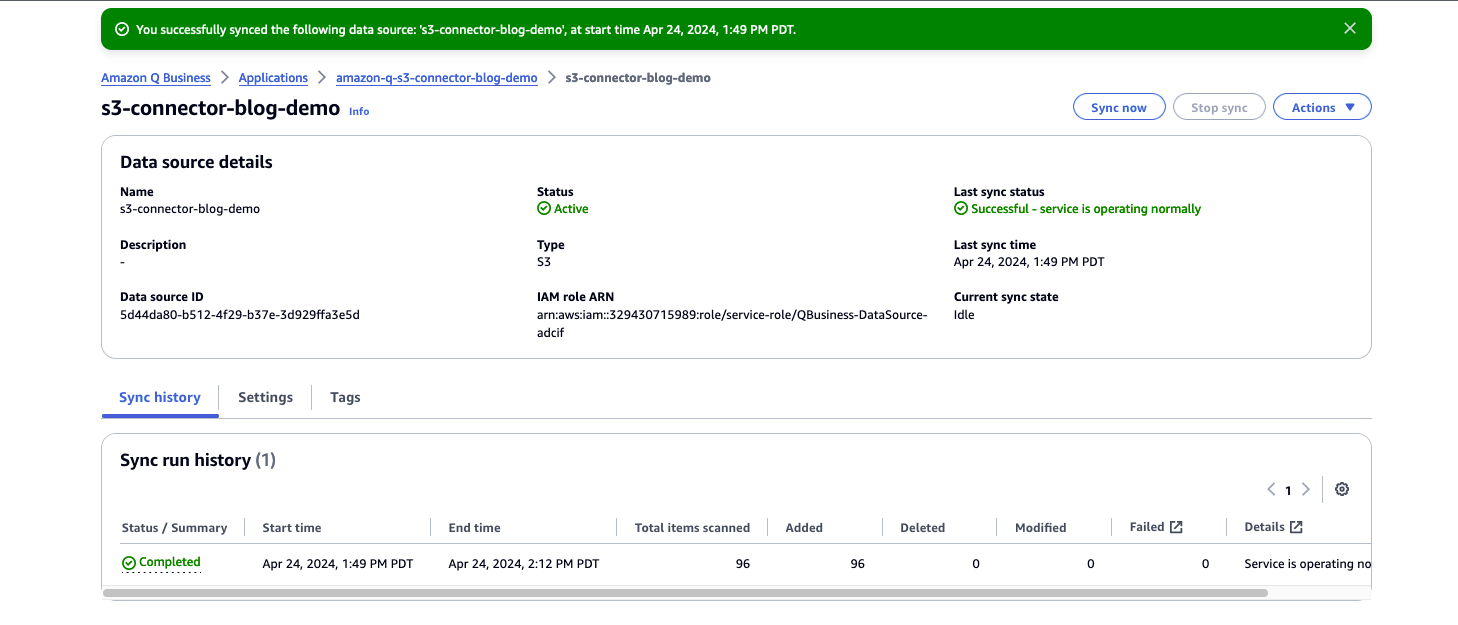Screen dimensions: 1458x625
Task: Click the success checkmark icon in banner
Action: coord(122,30)
